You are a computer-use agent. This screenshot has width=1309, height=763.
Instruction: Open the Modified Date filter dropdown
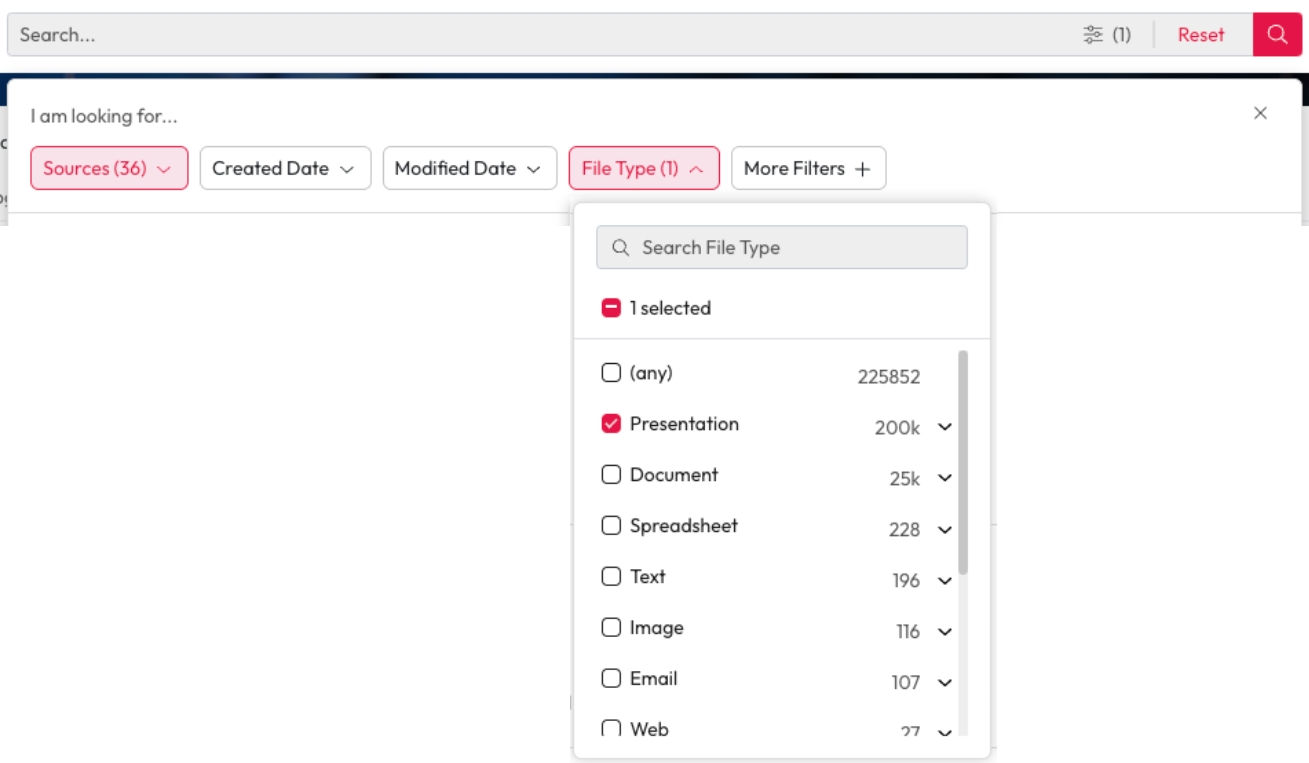(469, 169)
